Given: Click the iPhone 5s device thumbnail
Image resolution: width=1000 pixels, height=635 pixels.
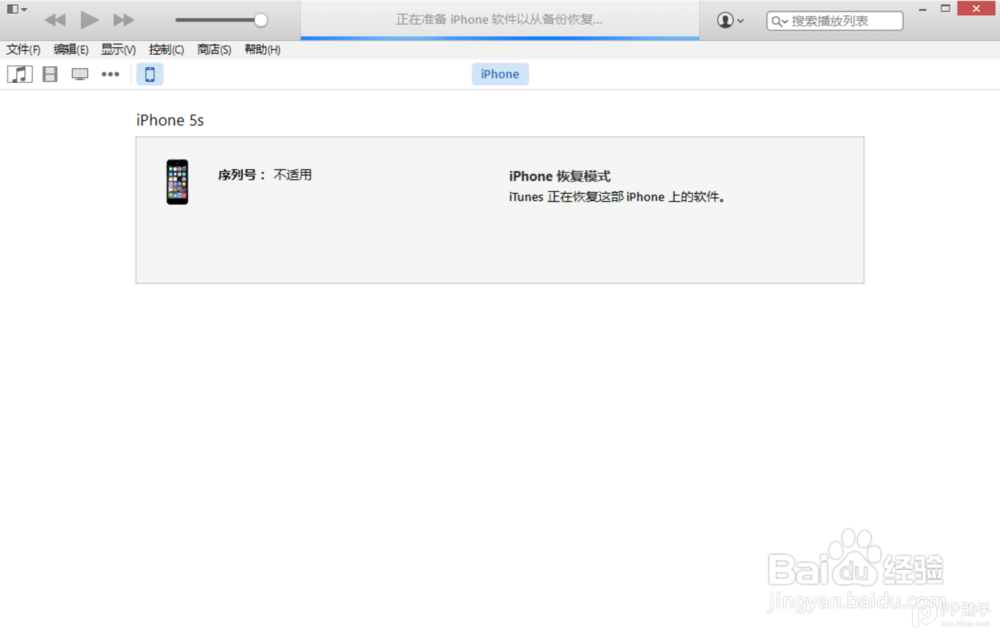Looking at the screenshot, I should click(x=177, y=182).
